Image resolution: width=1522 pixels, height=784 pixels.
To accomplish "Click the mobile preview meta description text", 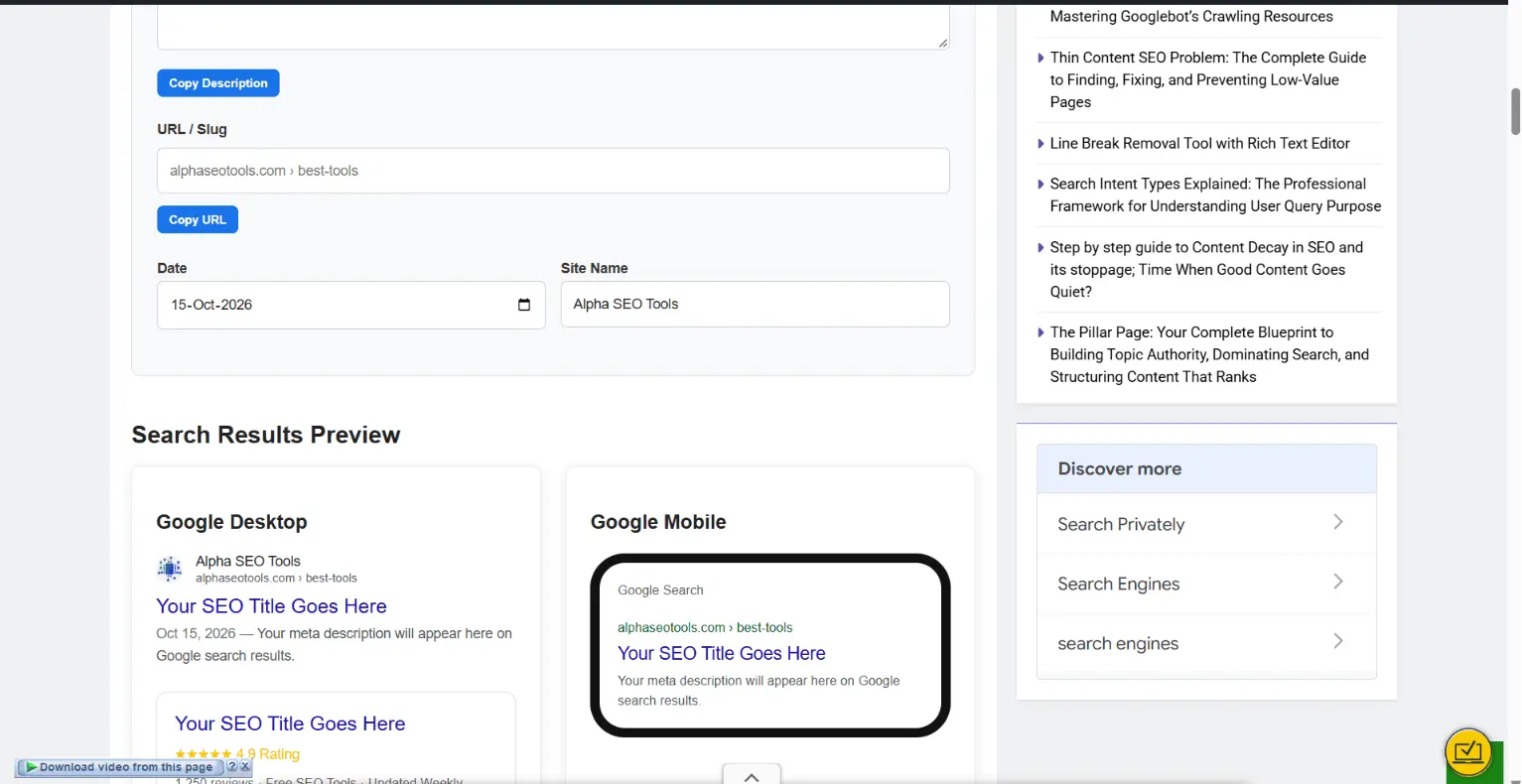I will click(x=759, y=691).
